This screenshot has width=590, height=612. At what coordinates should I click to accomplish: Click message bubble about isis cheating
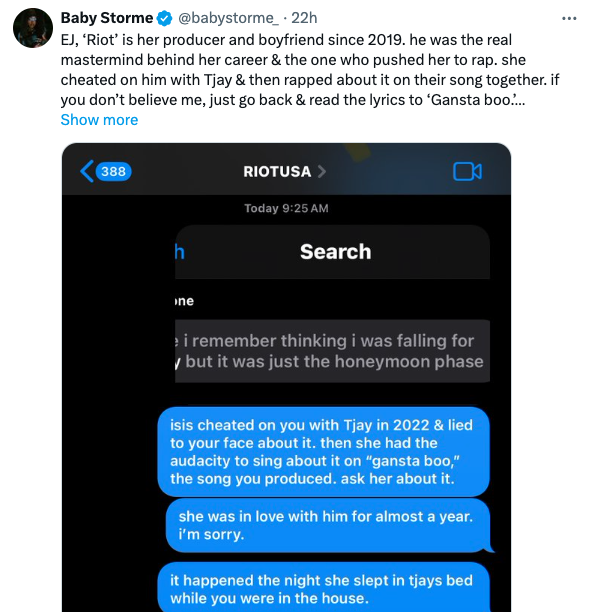click(x=323, y=452)
